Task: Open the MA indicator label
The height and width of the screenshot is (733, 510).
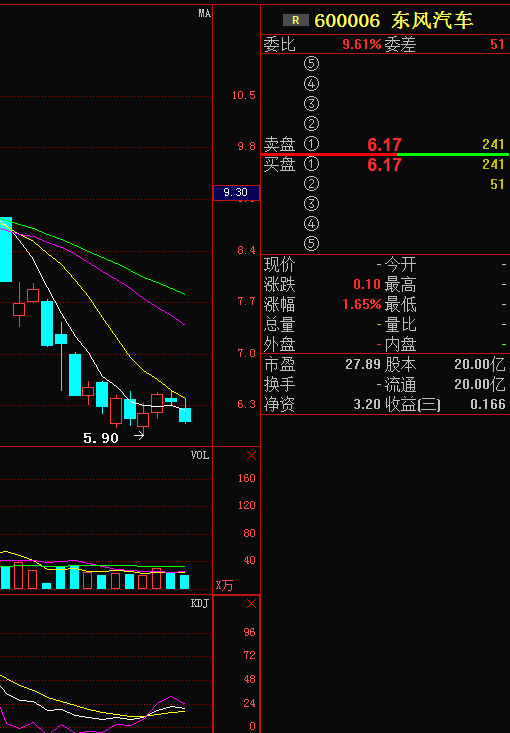Action: coord(205,14)
